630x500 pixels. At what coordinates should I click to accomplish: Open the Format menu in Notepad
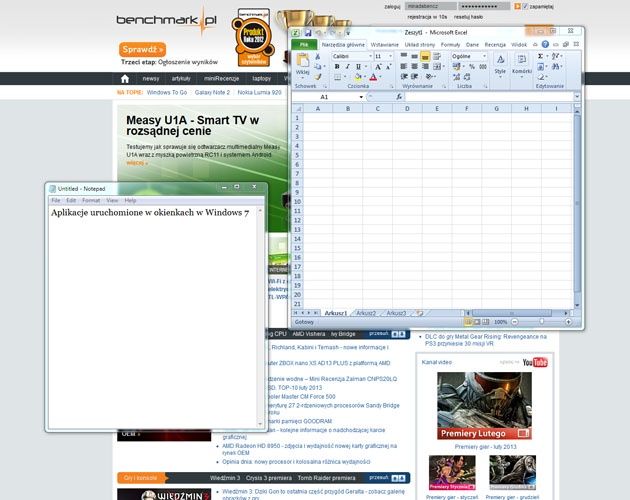click(x=91, y=201)
